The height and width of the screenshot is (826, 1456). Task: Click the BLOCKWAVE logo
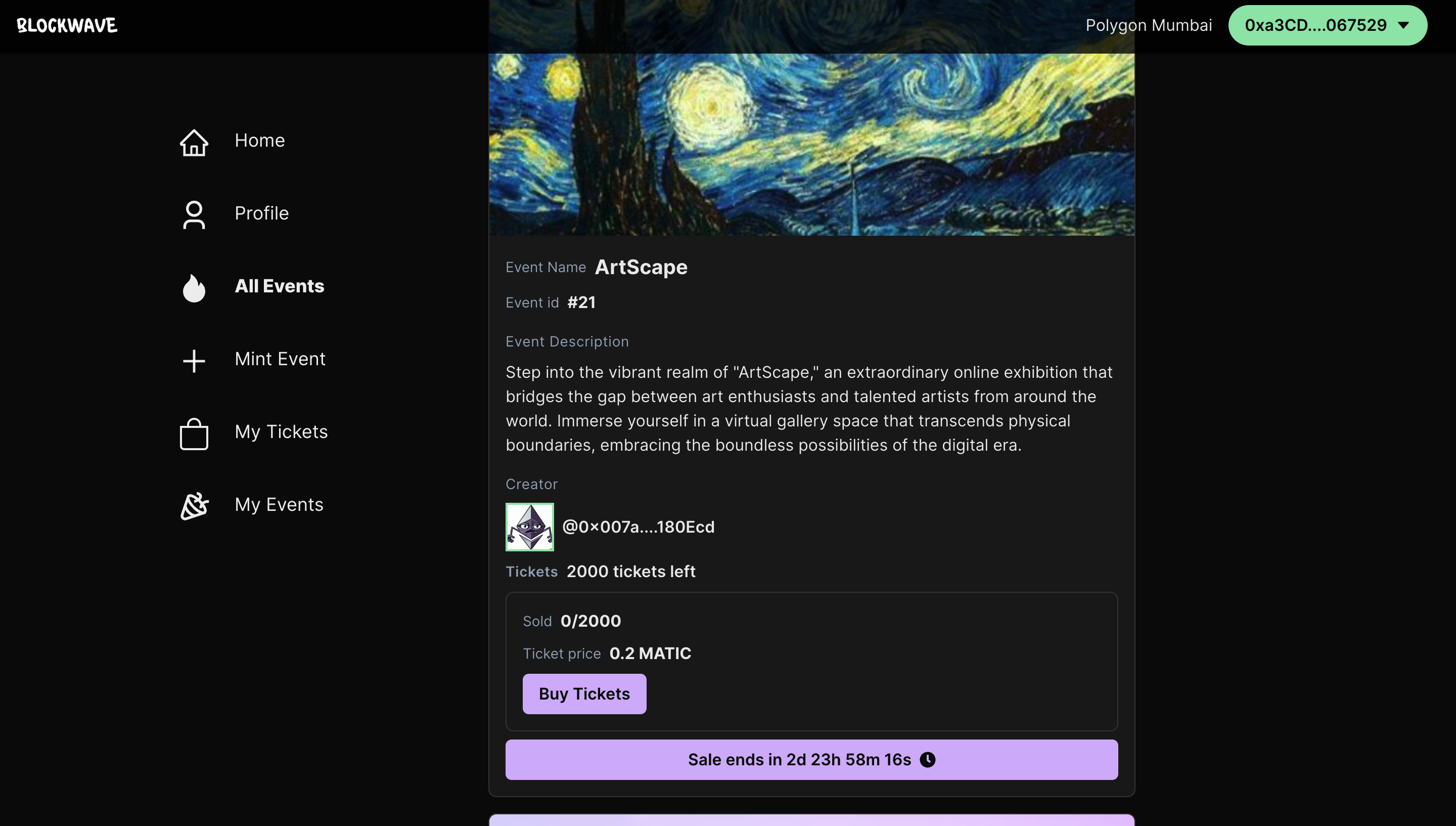point(67,25)
